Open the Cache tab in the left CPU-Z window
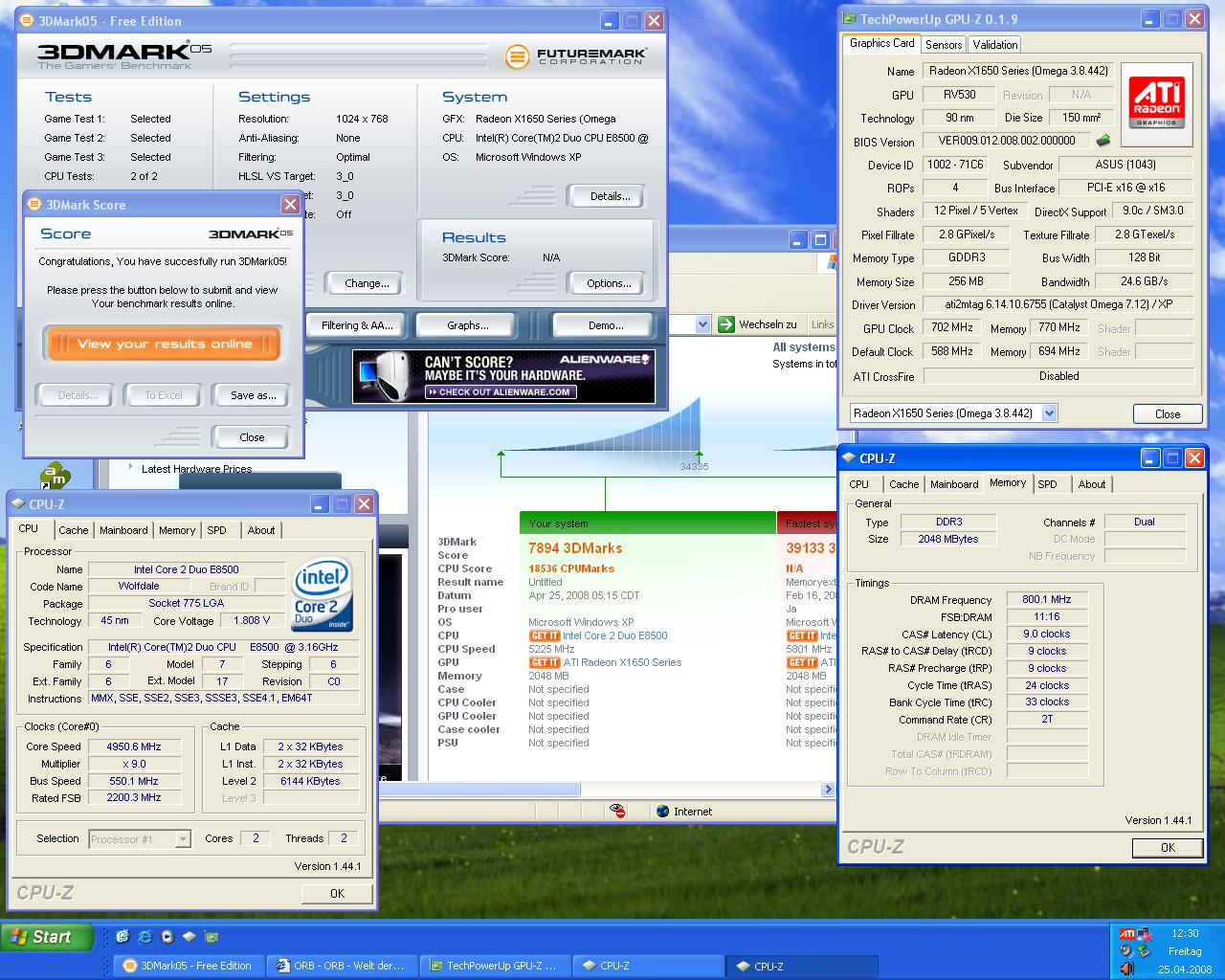Image resolution: width=1225 pixels, height=980 pixels. click(73, 530)
